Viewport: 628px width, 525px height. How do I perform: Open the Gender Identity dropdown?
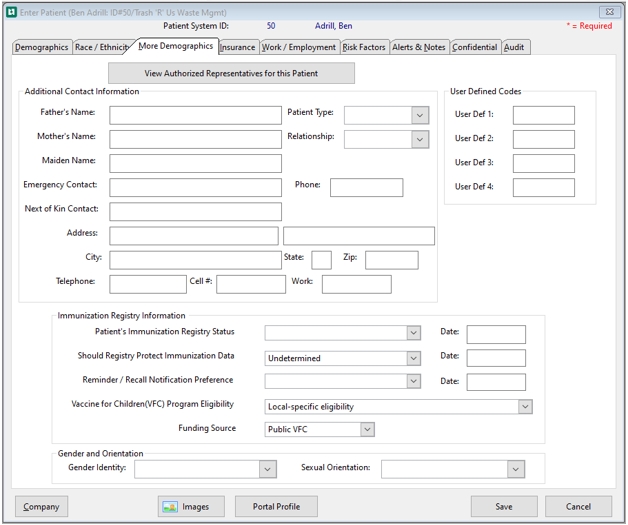point(268,469)
